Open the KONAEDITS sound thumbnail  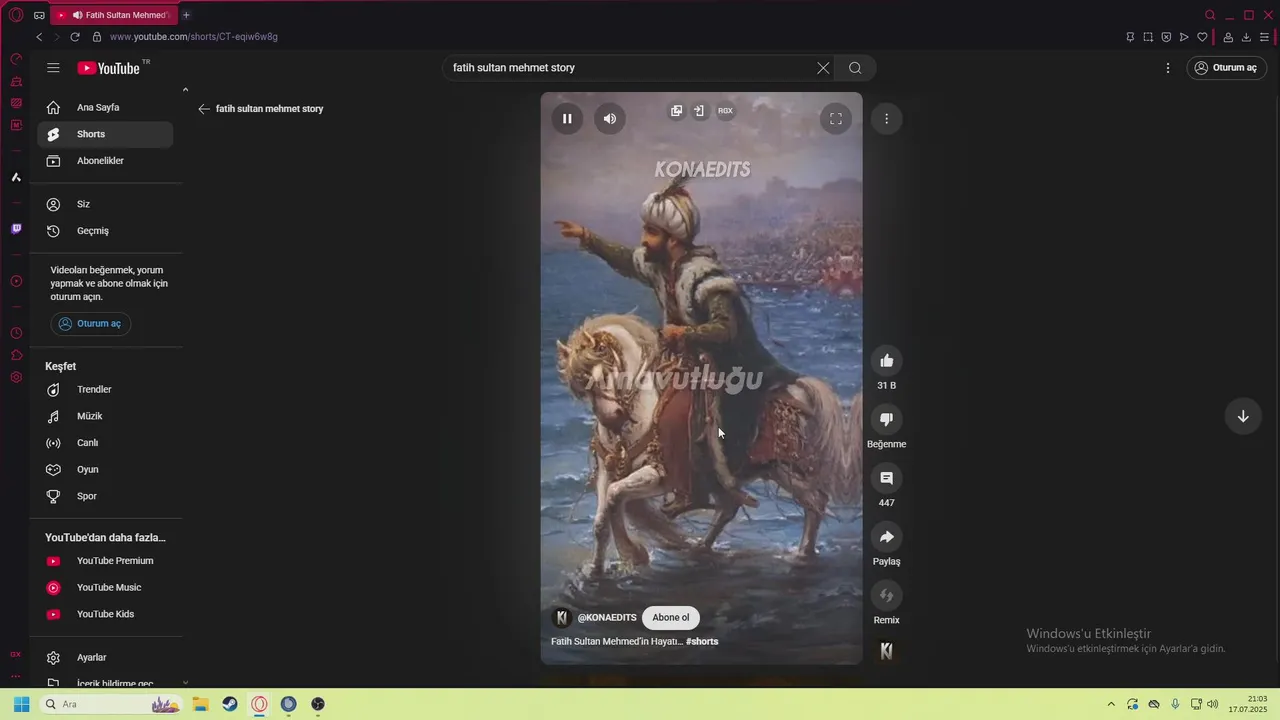pyautogui.click(x=886, y=651)
